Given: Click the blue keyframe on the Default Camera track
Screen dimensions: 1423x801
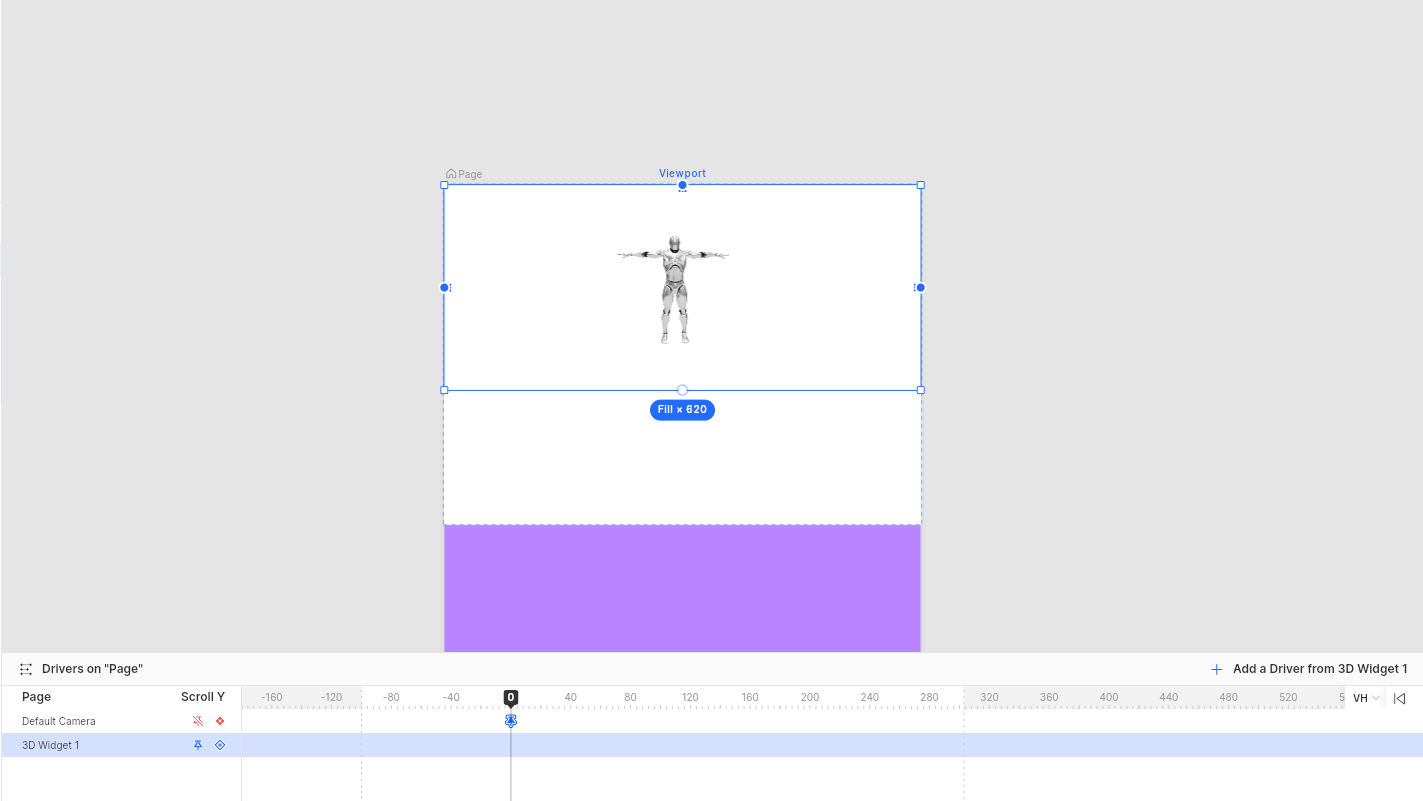Looking at the screenshot, I should [x=511, y=720].
